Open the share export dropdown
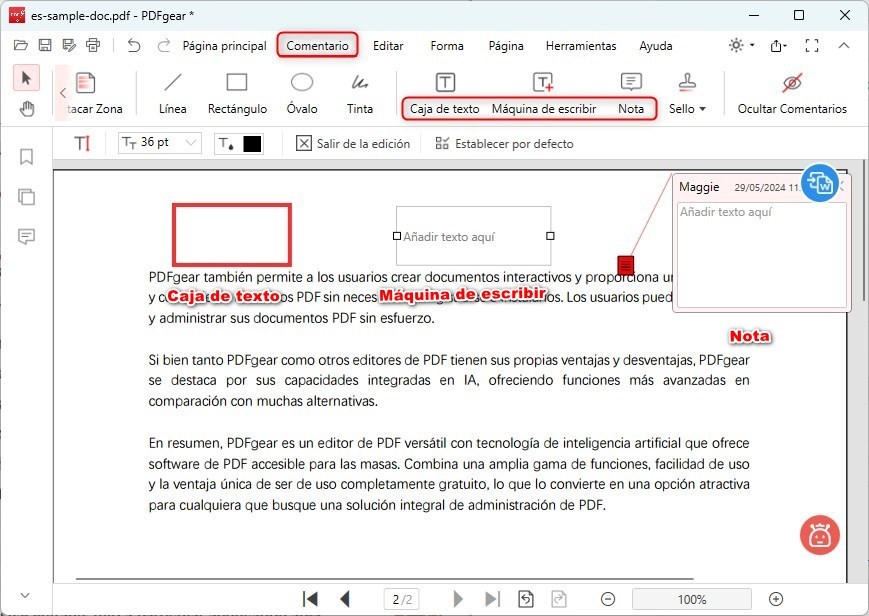Screen dimensions: 869x616 click(x=775, y=45)
